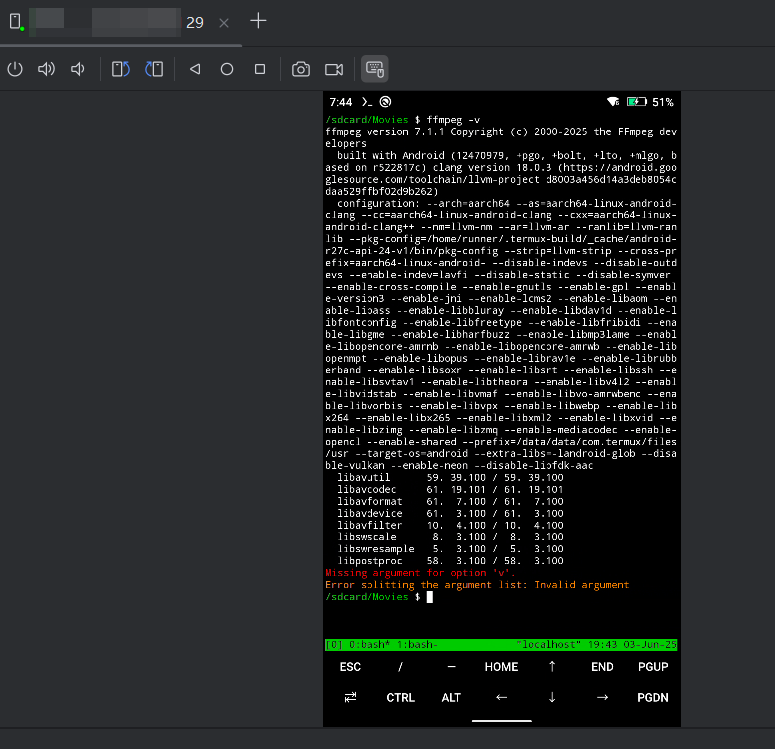Click '"localhost" 19:43 03-Jun-25' in tmux bar

click(596, 645)
